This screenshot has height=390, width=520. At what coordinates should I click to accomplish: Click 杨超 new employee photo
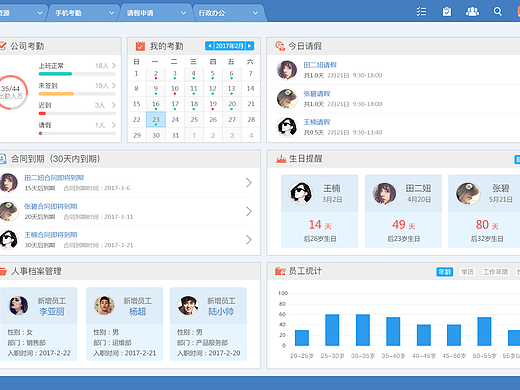coord(104,305)
